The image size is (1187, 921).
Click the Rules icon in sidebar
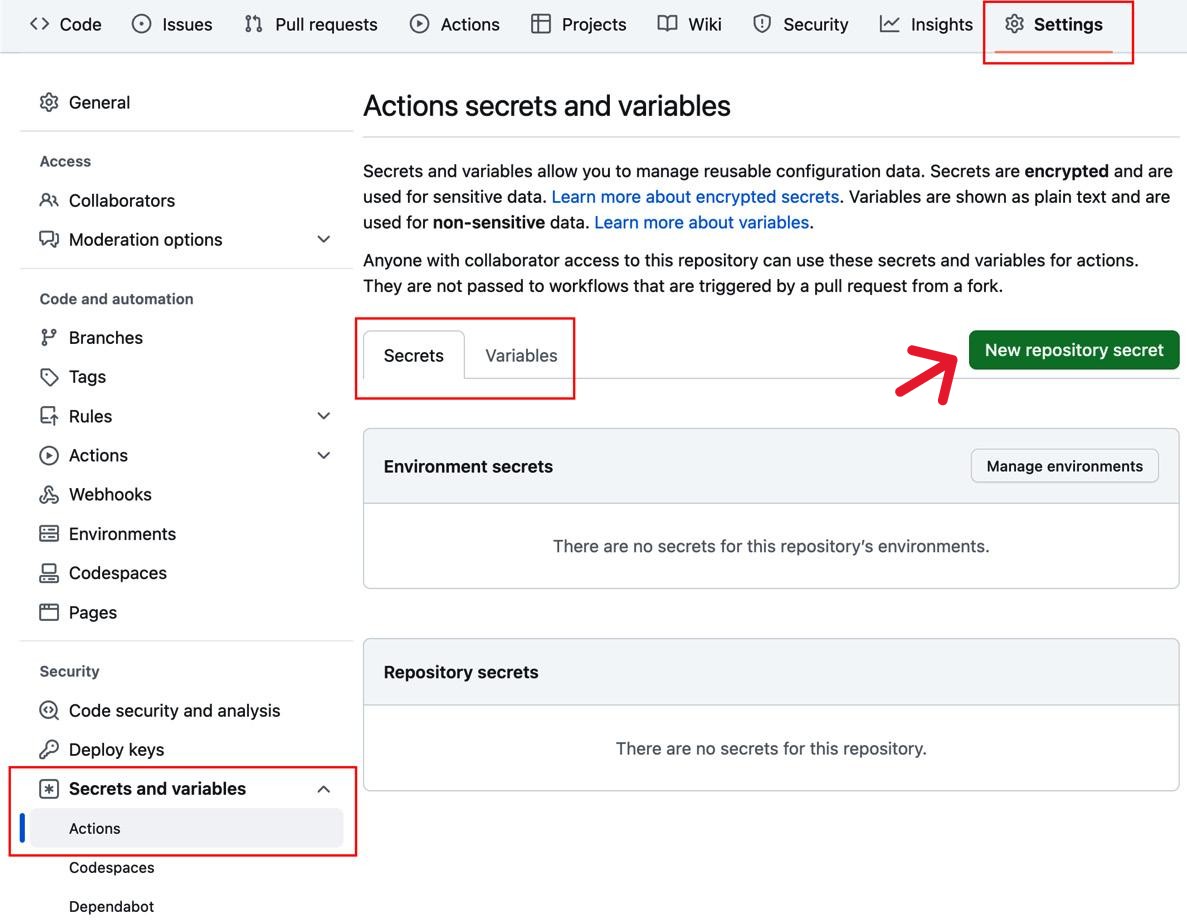49,416
